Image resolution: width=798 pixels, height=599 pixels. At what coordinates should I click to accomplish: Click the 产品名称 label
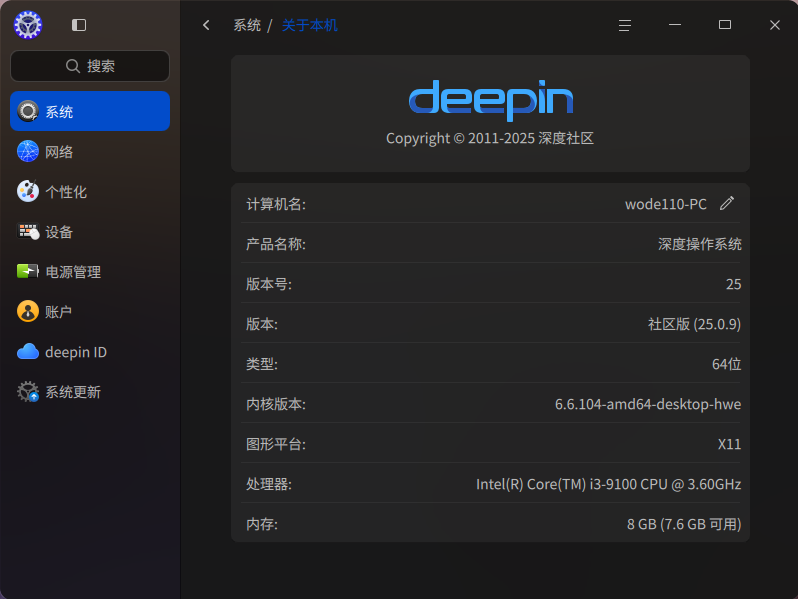point(276,244)
